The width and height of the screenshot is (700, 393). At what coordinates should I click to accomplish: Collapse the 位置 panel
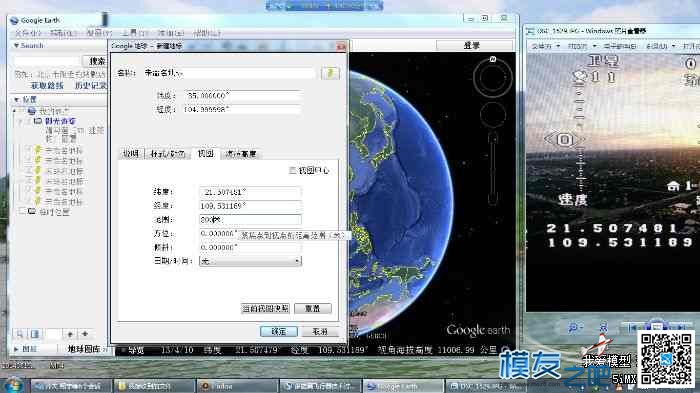tap(17, 99)
